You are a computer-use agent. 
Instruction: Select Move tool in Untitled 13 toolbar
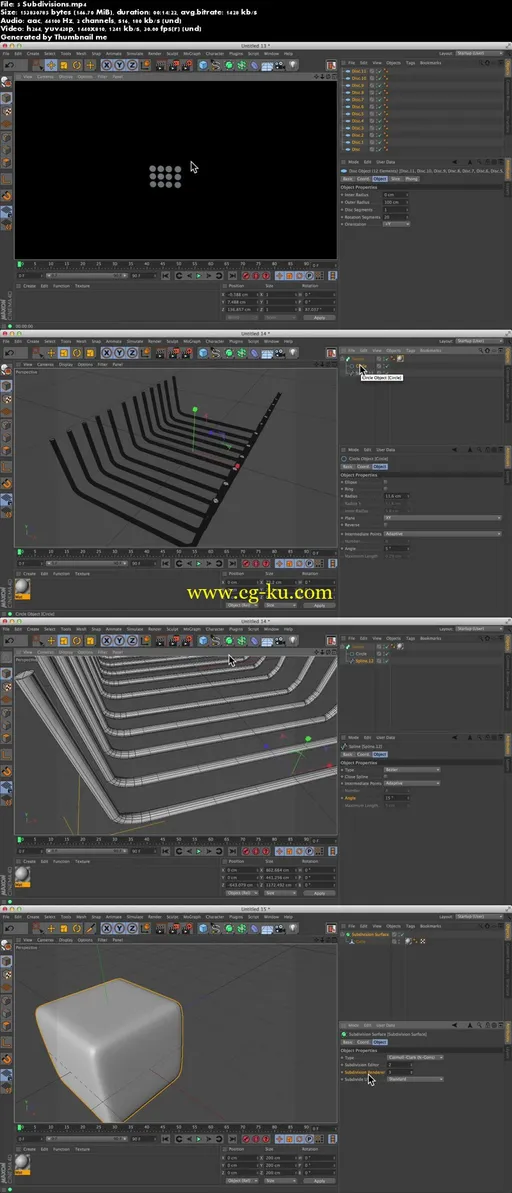(51, 65)
